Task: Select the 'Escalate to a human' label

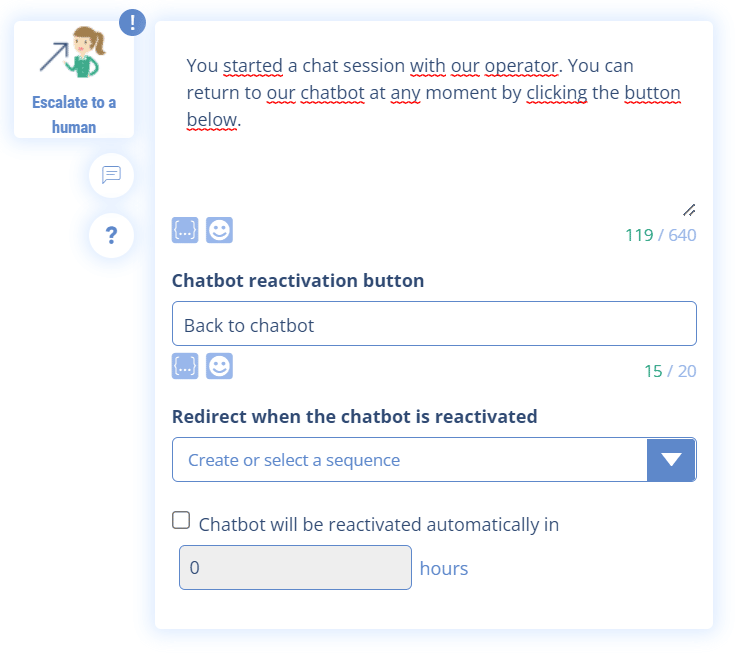Action: (x=74, y=115)
